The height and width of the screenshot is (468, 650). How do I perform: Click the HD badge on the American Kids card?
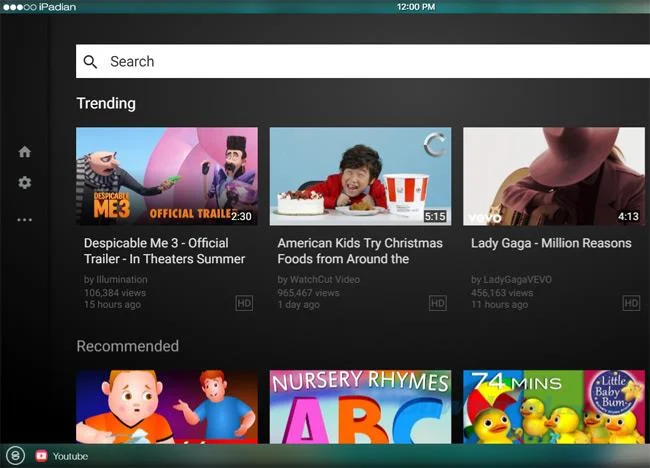click(438, 303)
